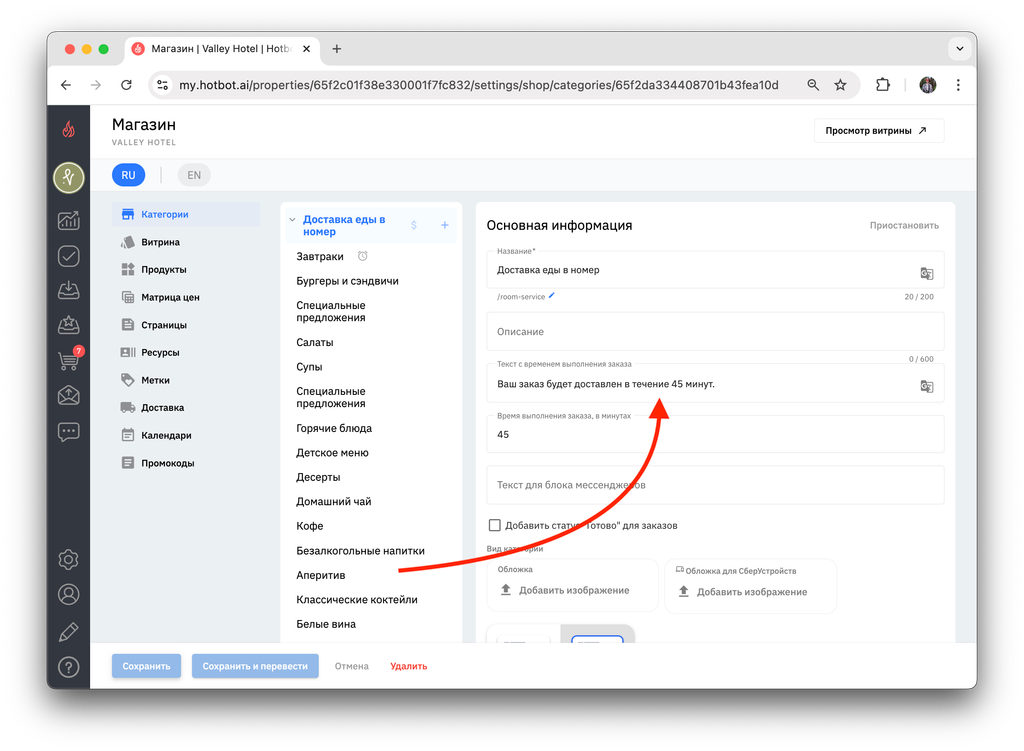The image size is (1024, 751).
Task: Select the Горячие блюда subcategory
Action: (x=334, y=428)
